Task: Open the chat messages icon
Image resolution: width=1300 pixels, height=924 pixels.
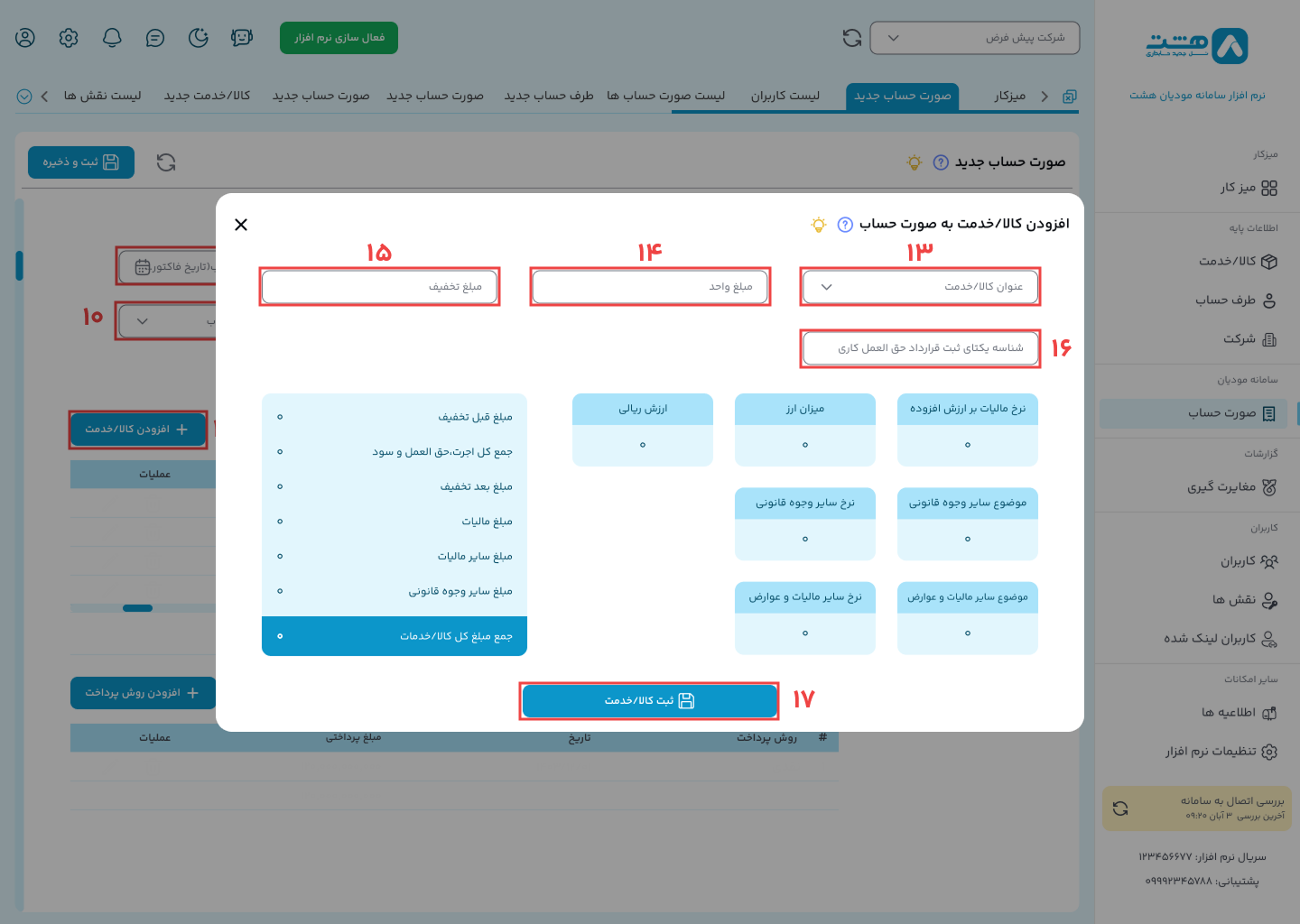Action: pyautogui.click(x=155, y=38)
